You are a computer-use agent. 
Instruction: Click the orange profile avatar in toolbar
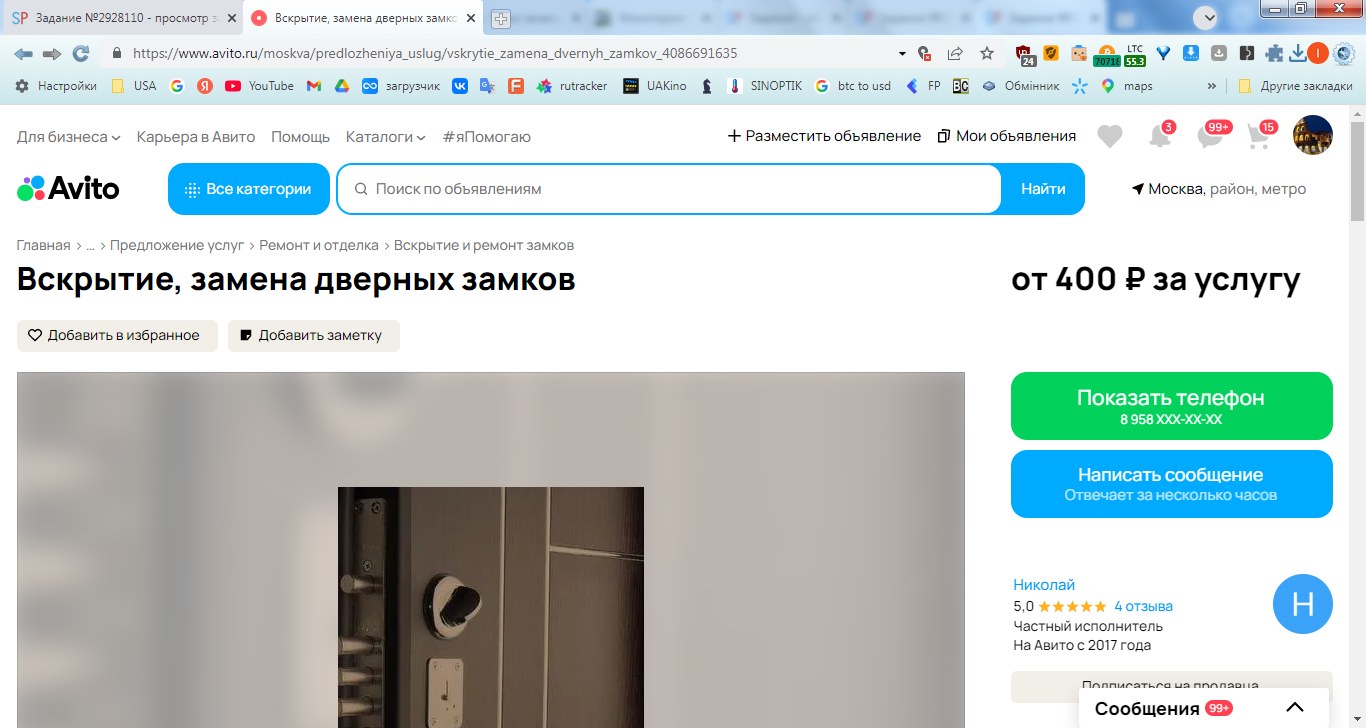click(x=1317, y=53)
